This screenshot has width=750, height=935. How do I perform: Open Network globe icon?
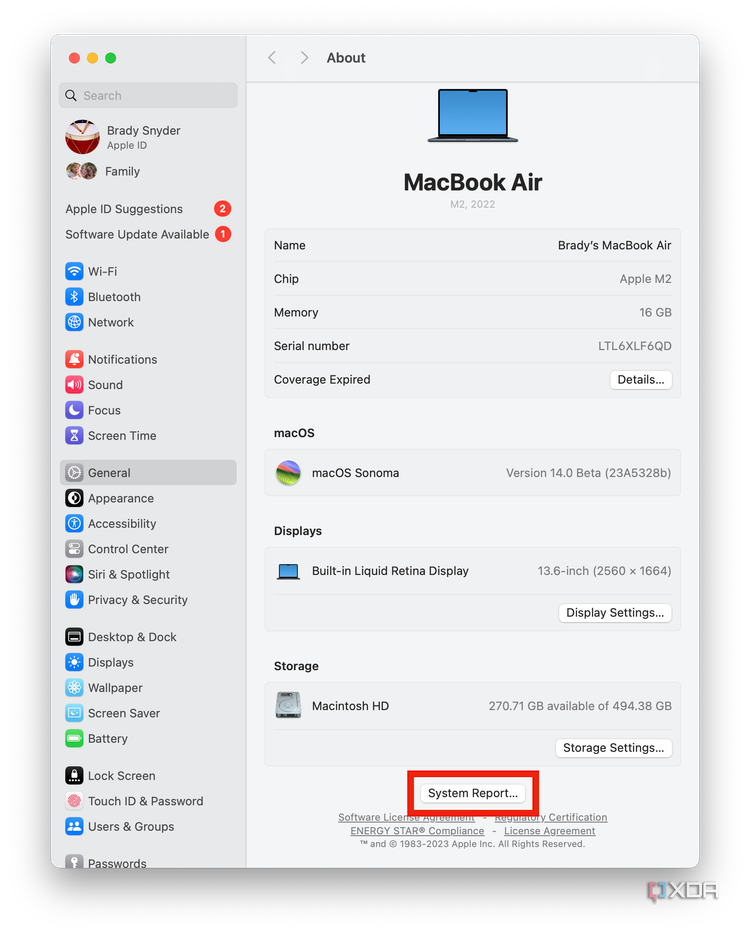point(74,323)
